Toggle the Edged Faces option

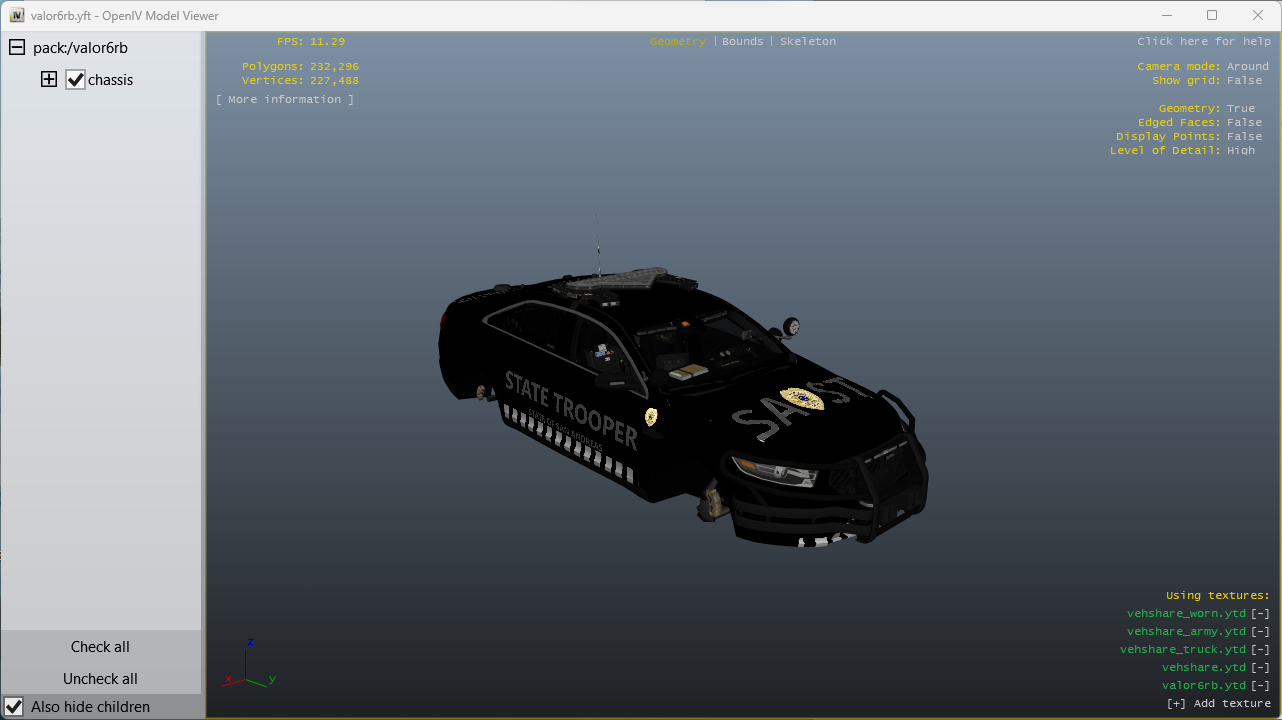[1244, 123]
